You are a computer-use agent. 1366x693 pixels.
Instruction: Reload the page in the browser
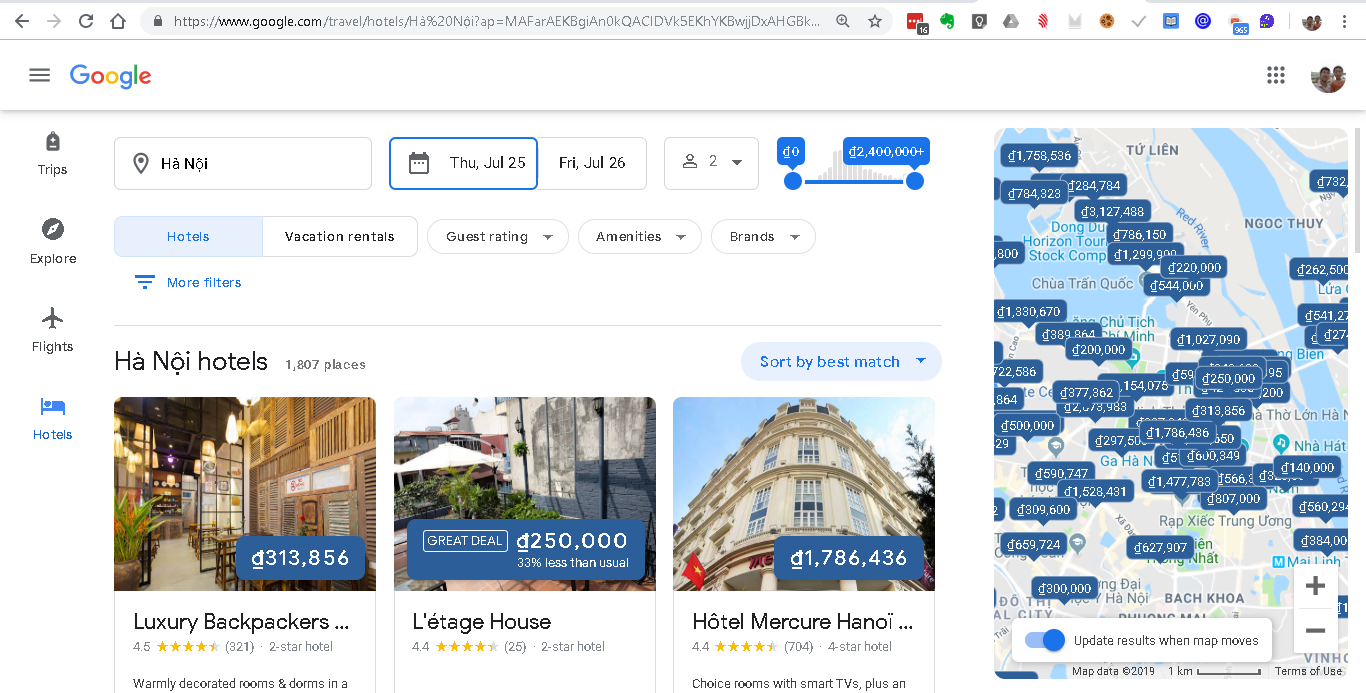pos(86,21)
